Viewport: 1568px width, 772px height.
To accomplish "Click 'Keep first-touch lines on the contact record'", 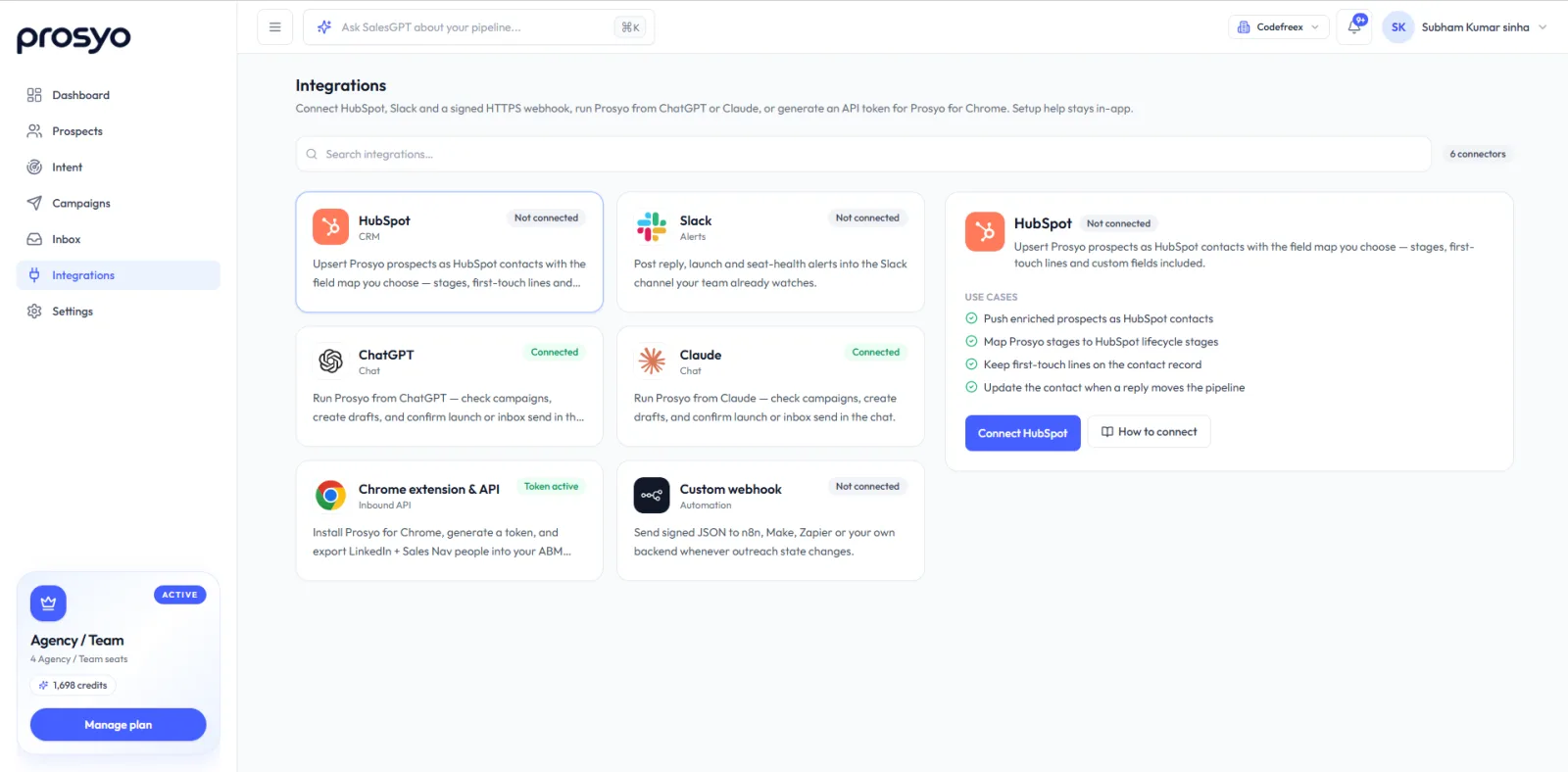I will point(1093,364).
